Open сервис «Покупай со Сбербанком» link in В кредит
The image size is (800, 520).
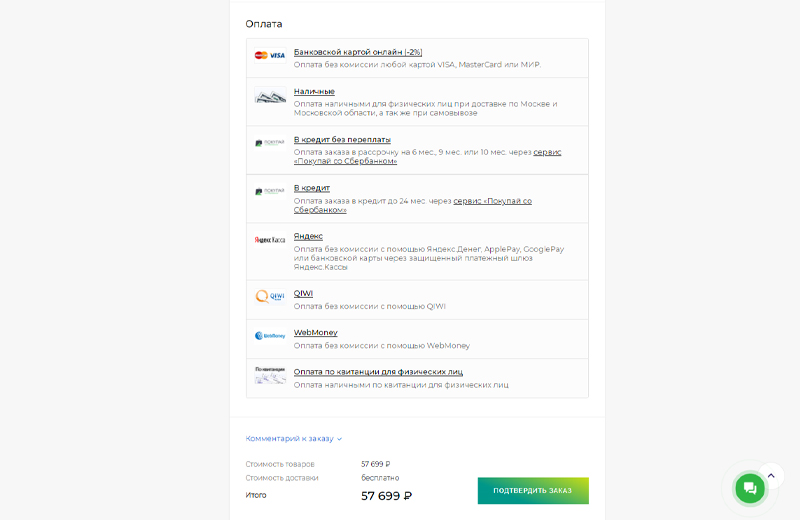pos(412,205)
